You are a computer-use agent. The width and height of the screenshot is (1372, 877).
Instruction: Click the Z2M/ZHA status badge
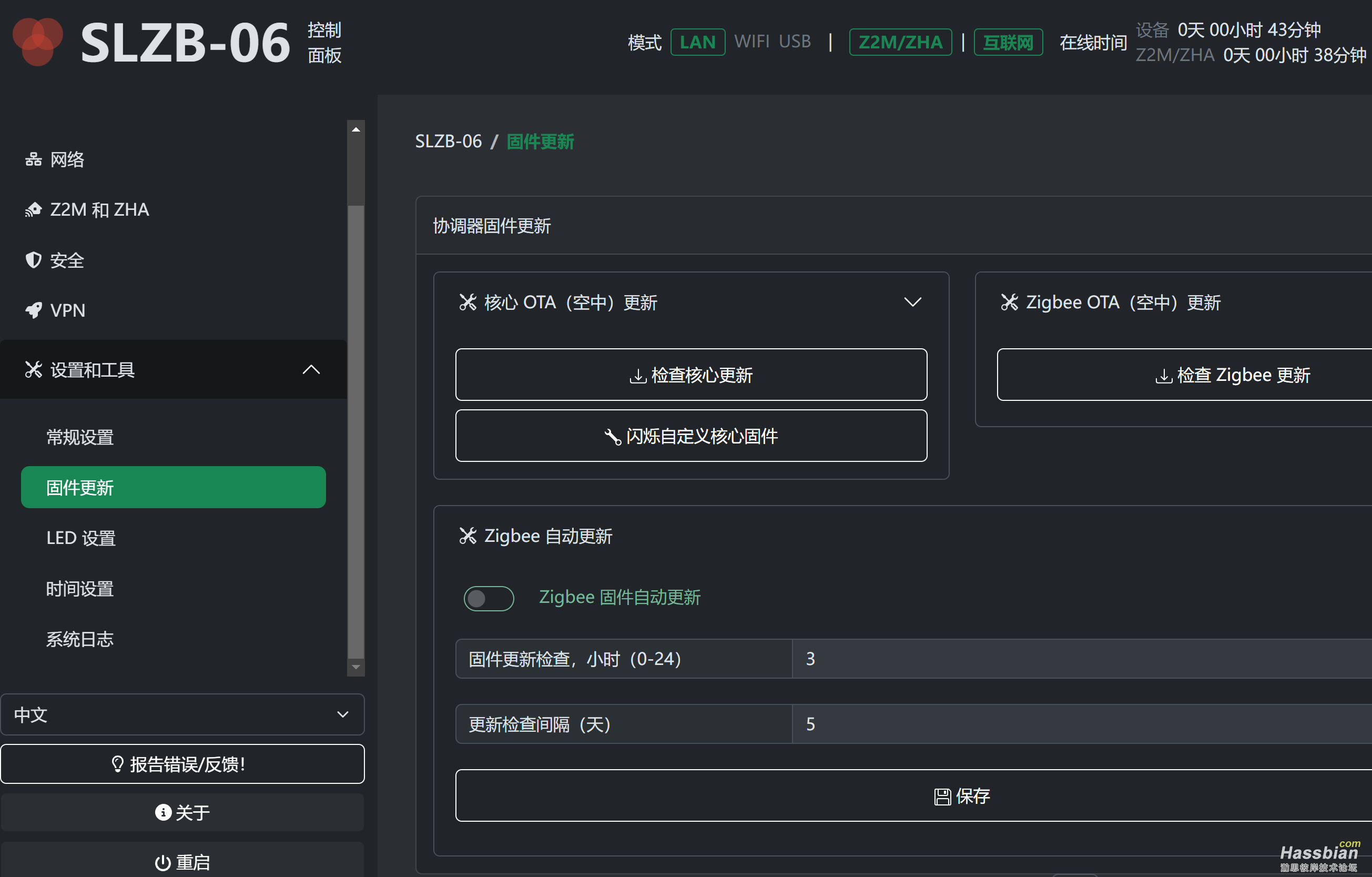click(900, 42)
